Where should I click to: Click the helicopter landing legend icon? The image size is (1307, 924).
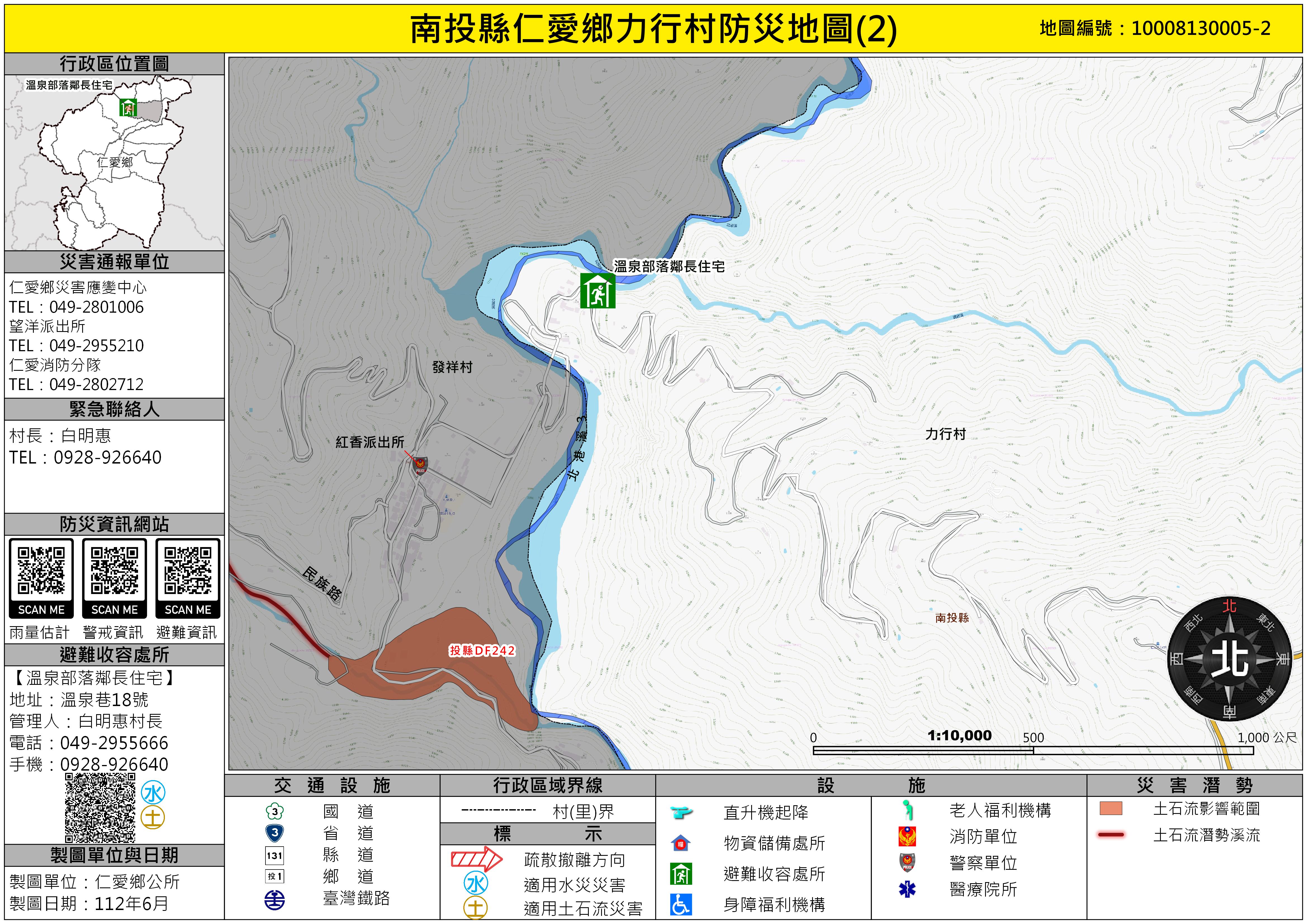click(x=681, y=812)
